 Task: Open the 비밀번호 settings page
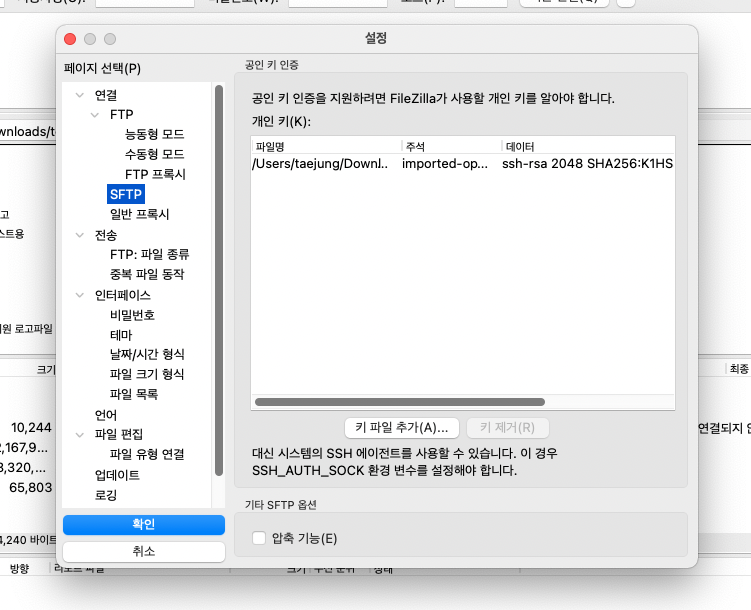pos(132,315)
